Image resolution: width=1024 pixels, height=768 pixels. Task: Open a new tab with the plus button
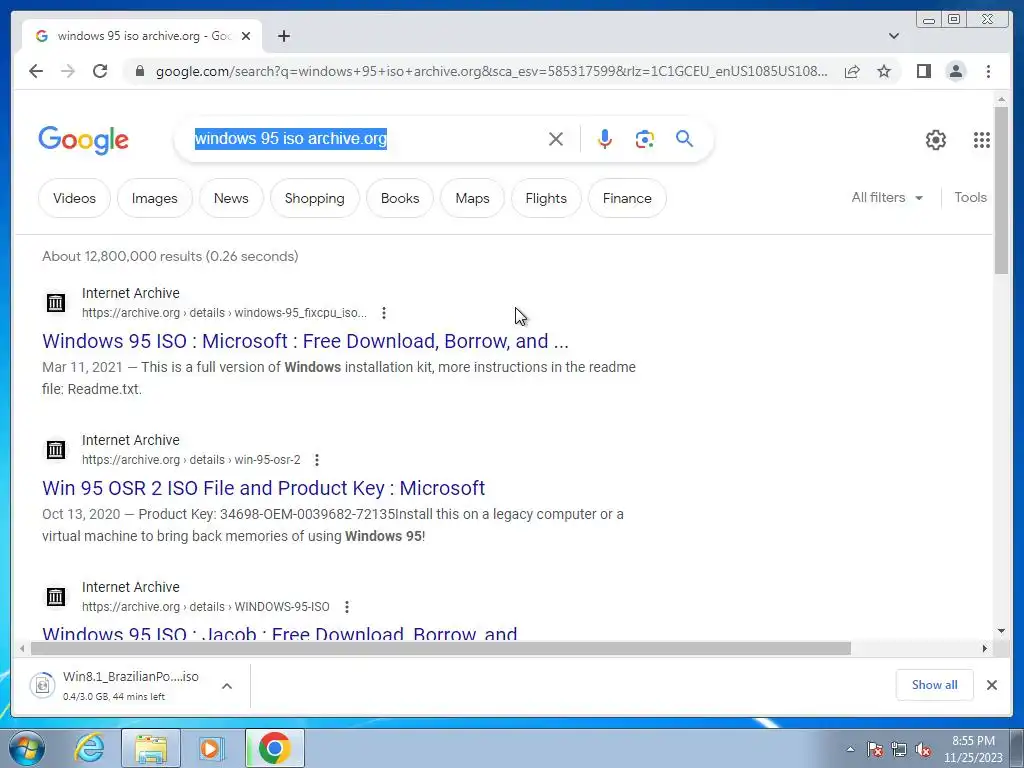pos(283,36)
